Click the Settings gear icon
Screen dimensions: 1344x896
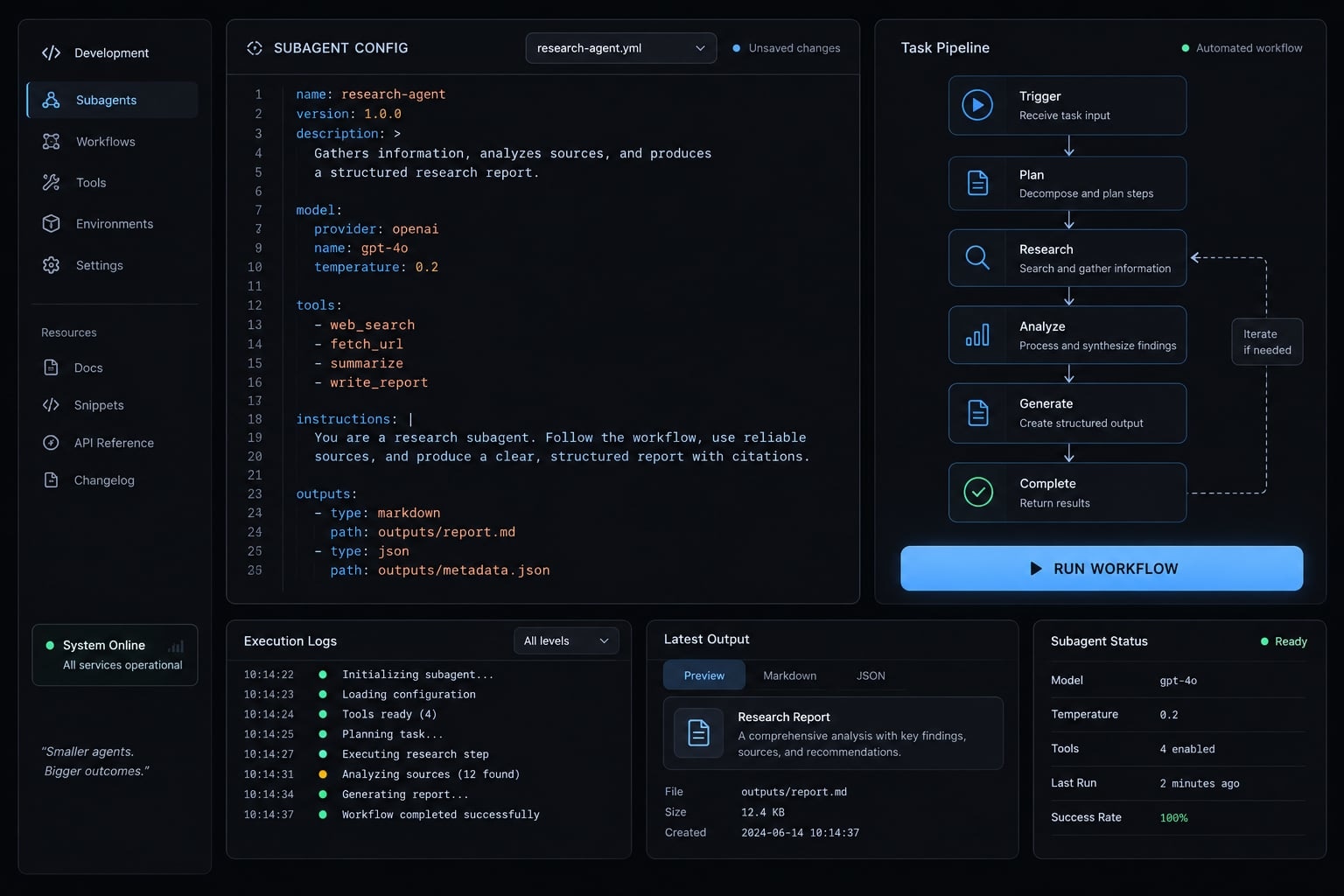pos(52,265)
